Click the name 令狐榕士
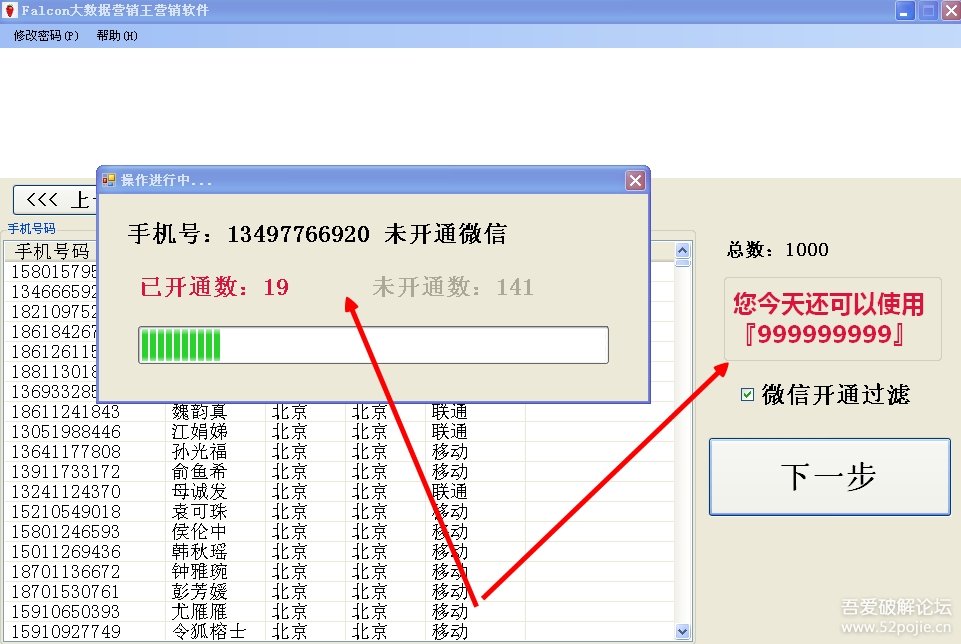 pos(209,631)
